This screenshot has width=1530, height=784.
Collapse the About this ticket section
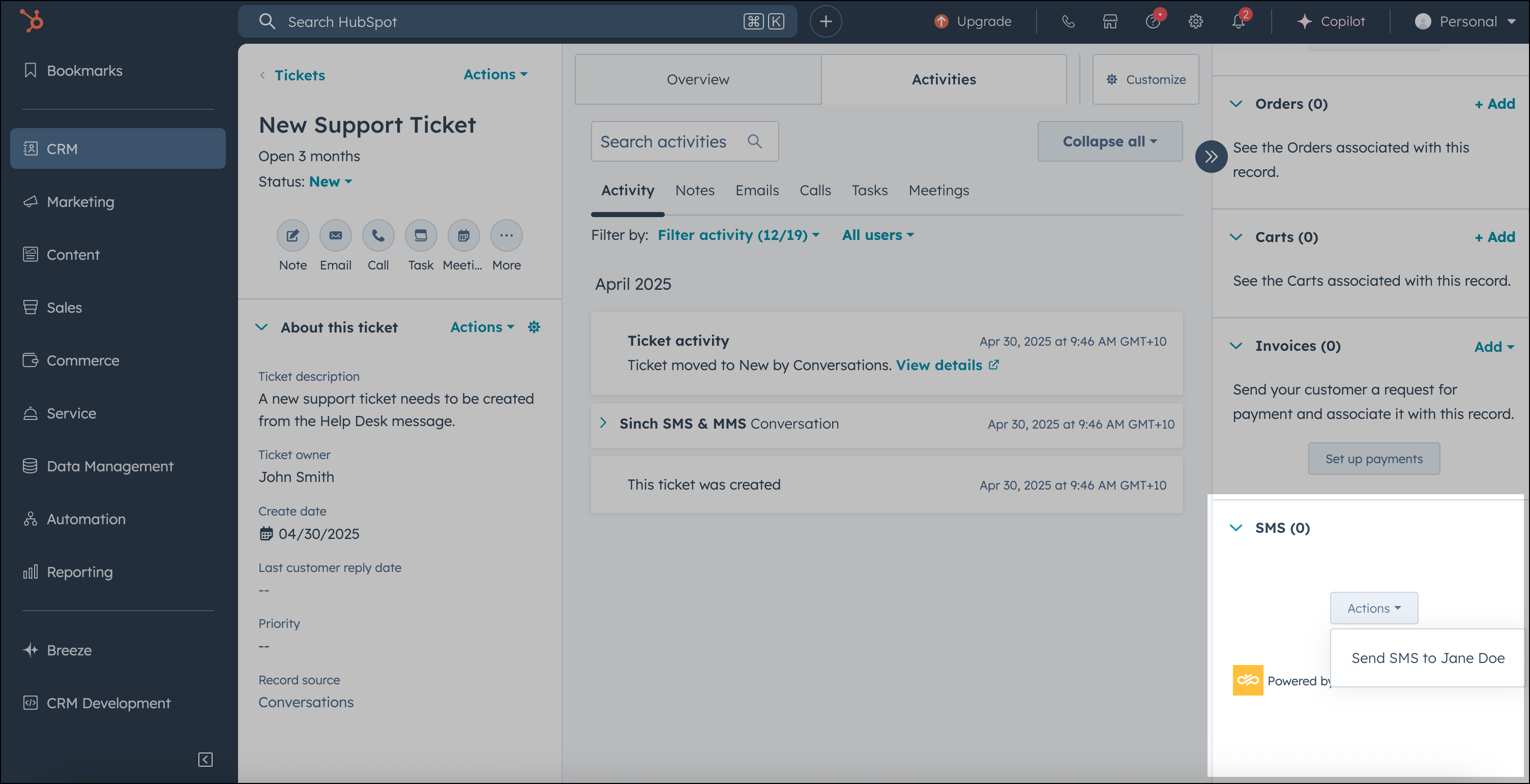pos(262,327)
